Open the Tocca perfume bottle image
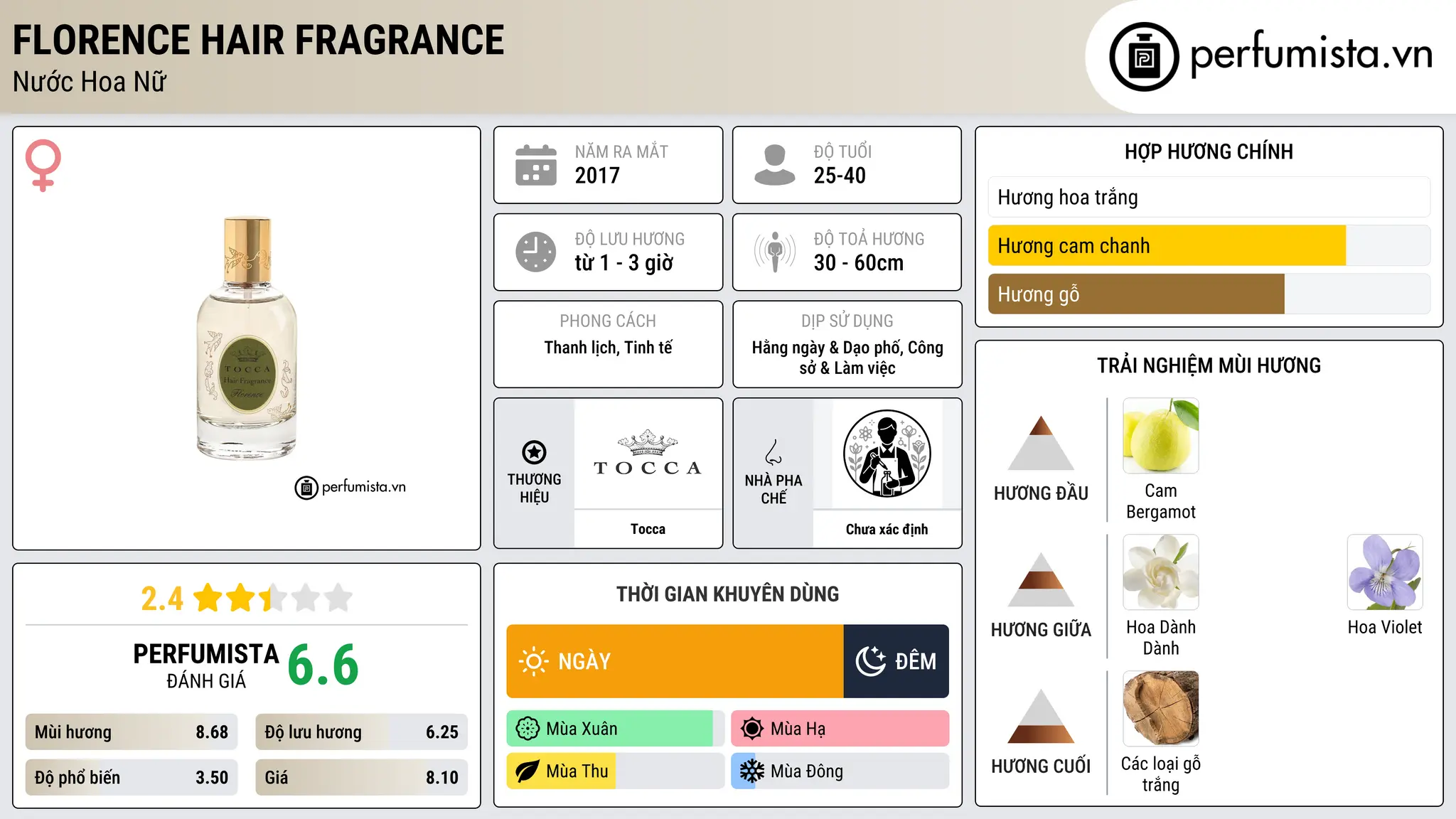Screen dimensions: 1456x819 click(x=247, y=338)
